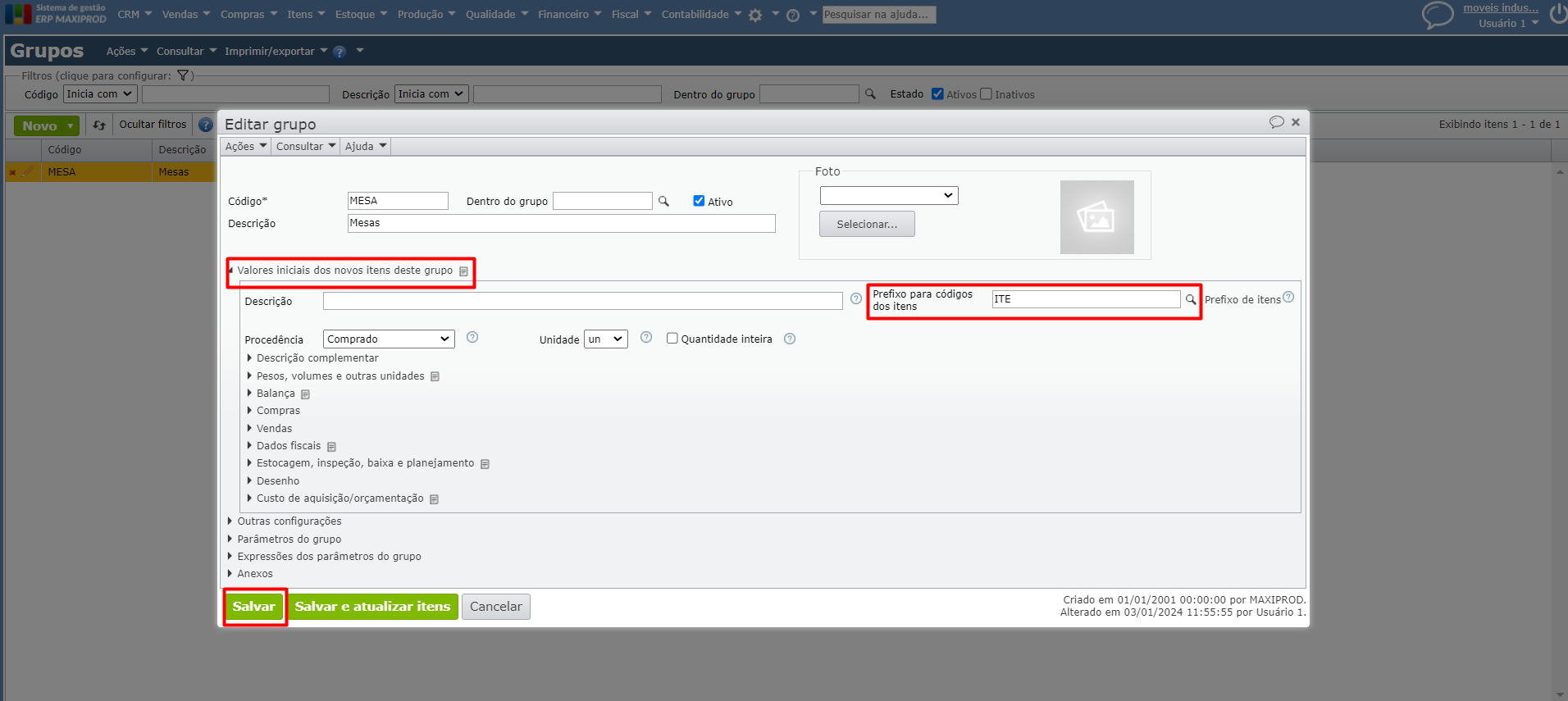This screenshot has height=701, width=1568.
Task: Click the refresh list icon beside Novo
Action: point(99,125)
